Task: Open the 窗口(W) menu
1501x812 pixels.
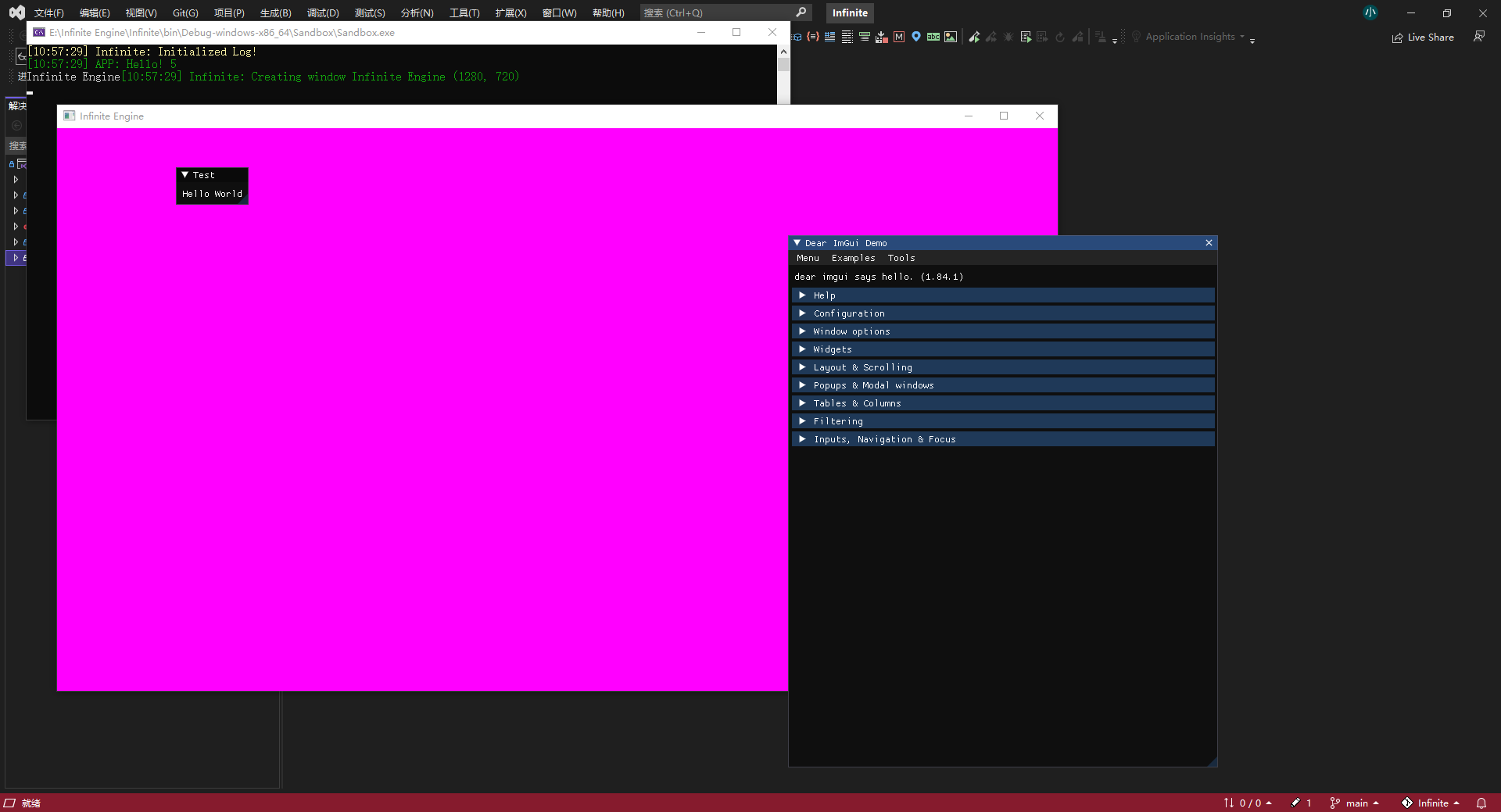Action: [x=559, y=13]
